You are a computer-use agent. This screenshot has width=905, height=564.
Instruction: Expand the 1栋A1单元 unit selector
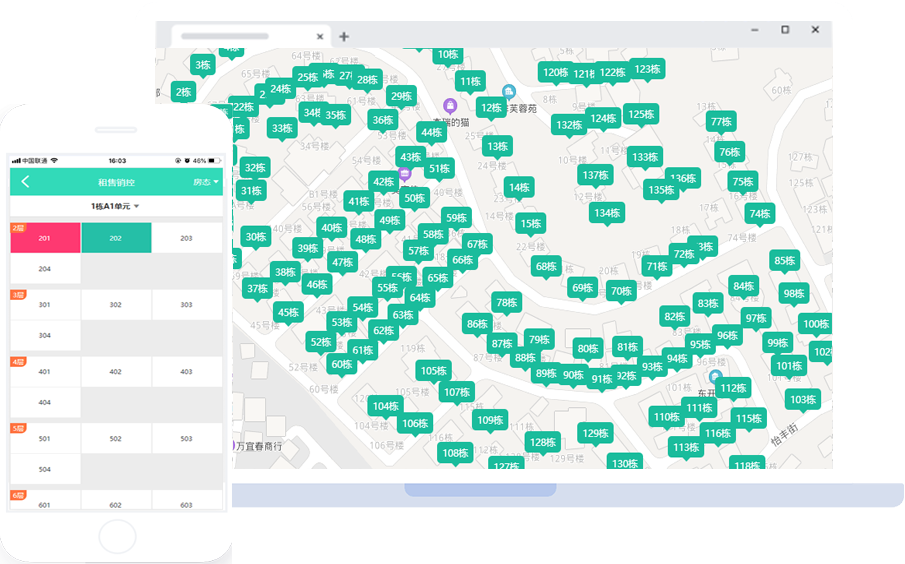point(115,206)
